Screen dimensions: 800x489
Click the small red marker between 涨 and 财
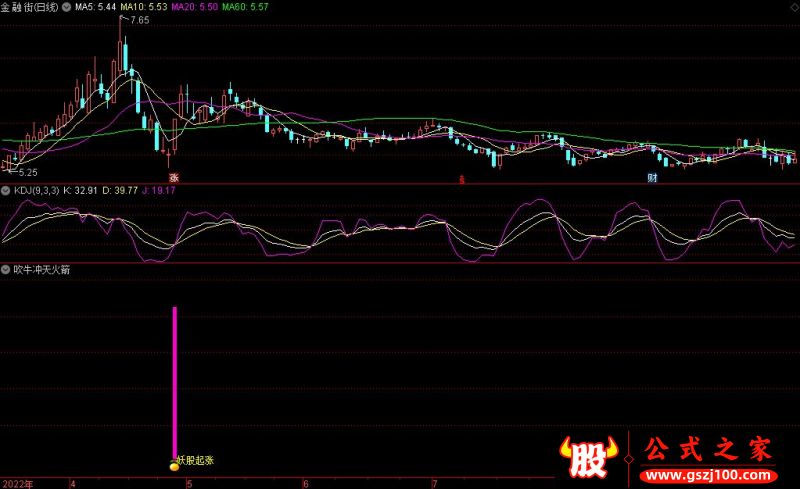[x=461, y=179]
